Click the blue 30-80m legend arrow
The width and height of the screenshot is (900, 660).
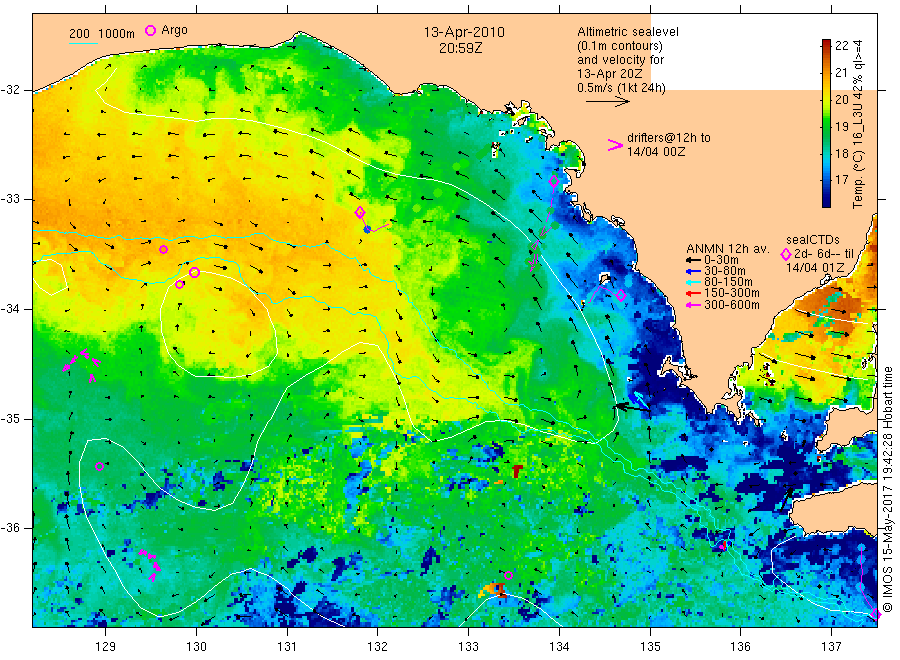pyautogui.click(x=693, y=271)
